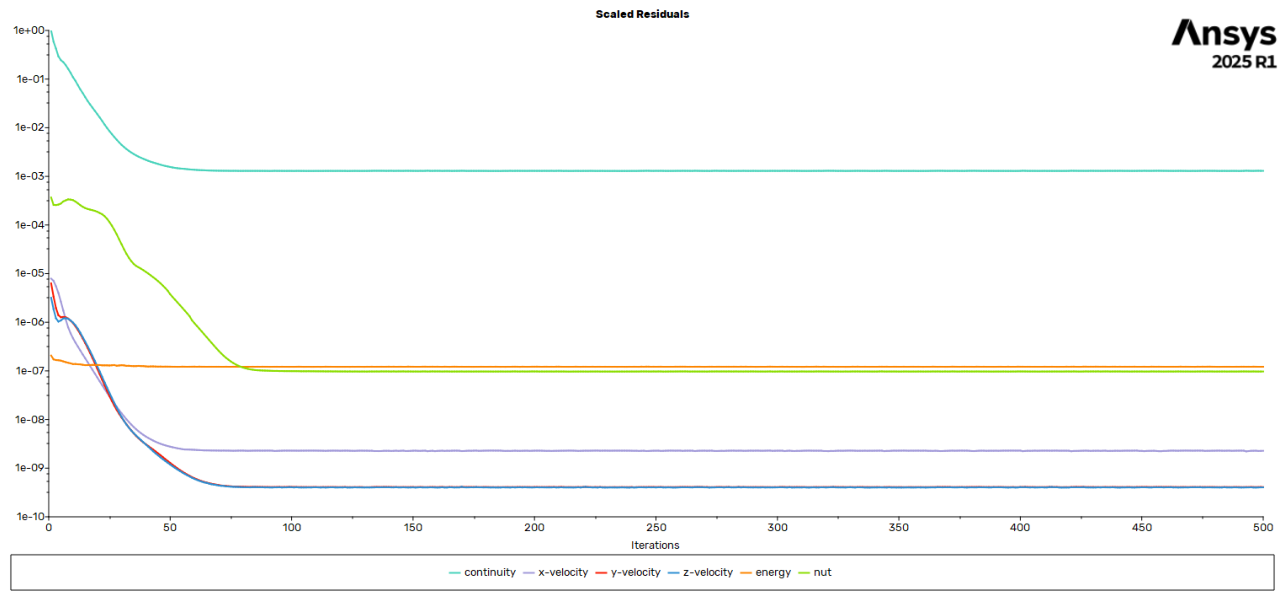1286x600 pixels.
Task: Click the '300' iterations tick label
Action: pyautogui.click(x=777, y=527)
